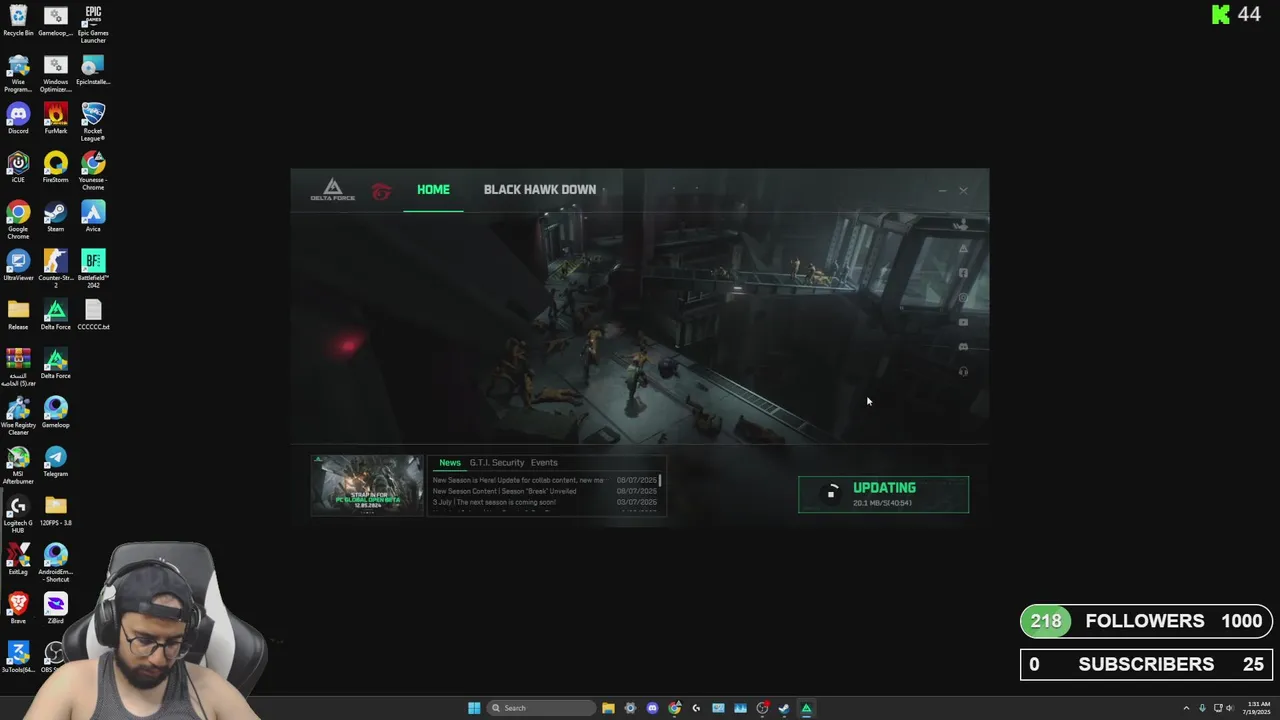Select the CCCCCC.txt file on desktop
Viewport: 1280px width, 720px height.
tap(93, 315)
